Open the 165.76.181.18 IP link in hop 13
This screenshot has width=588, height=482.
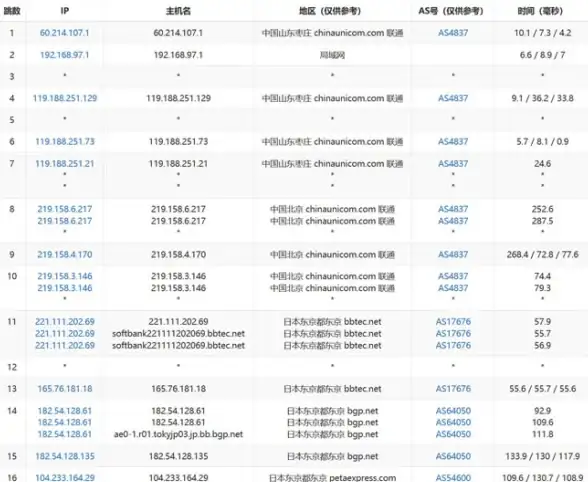pos(65,389)
